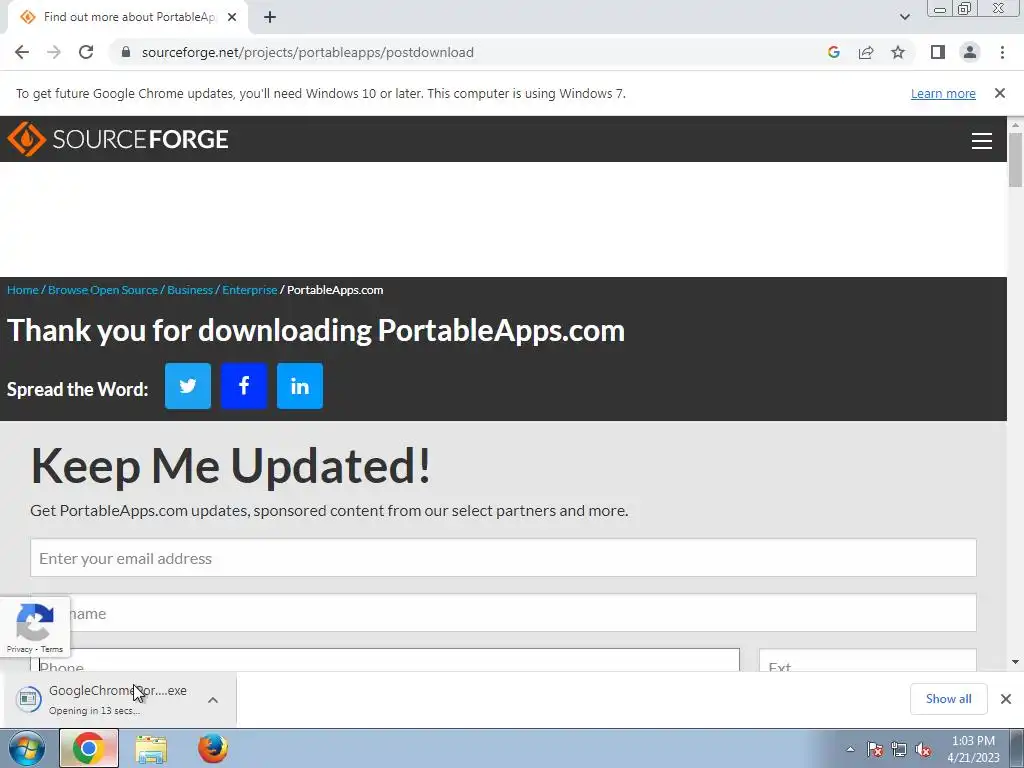Click the 'Enter your email address' field
Viewport: 1024px width, 768px height.
click(x=503, y=558)
